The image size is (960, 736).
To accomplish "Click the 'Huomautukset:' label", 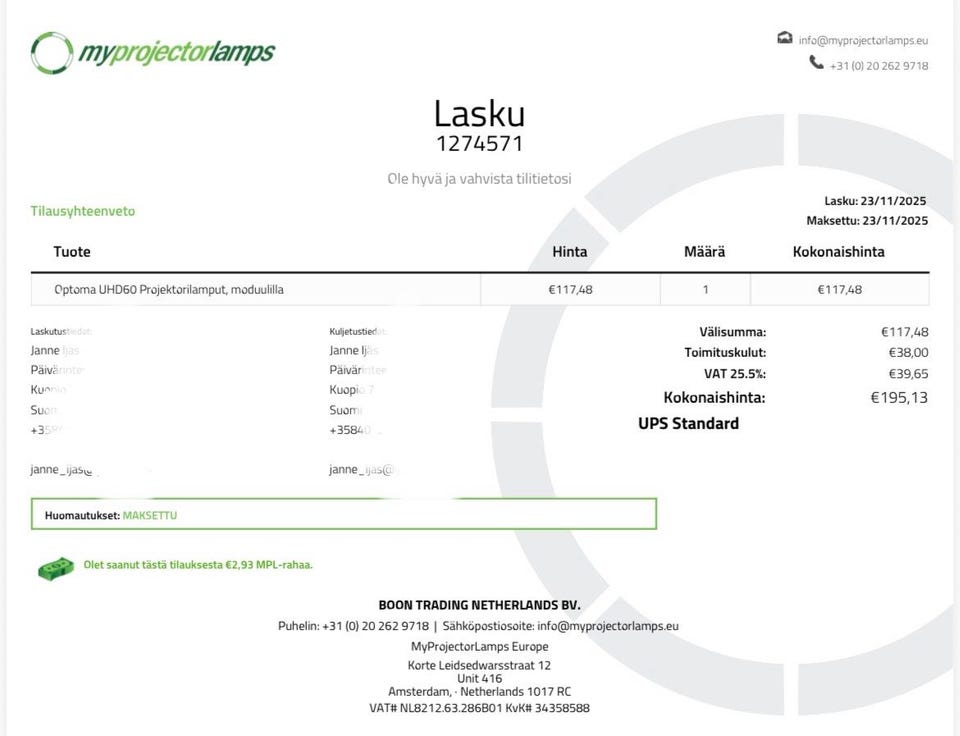I will pyautogui.click(x=82, y=516).
